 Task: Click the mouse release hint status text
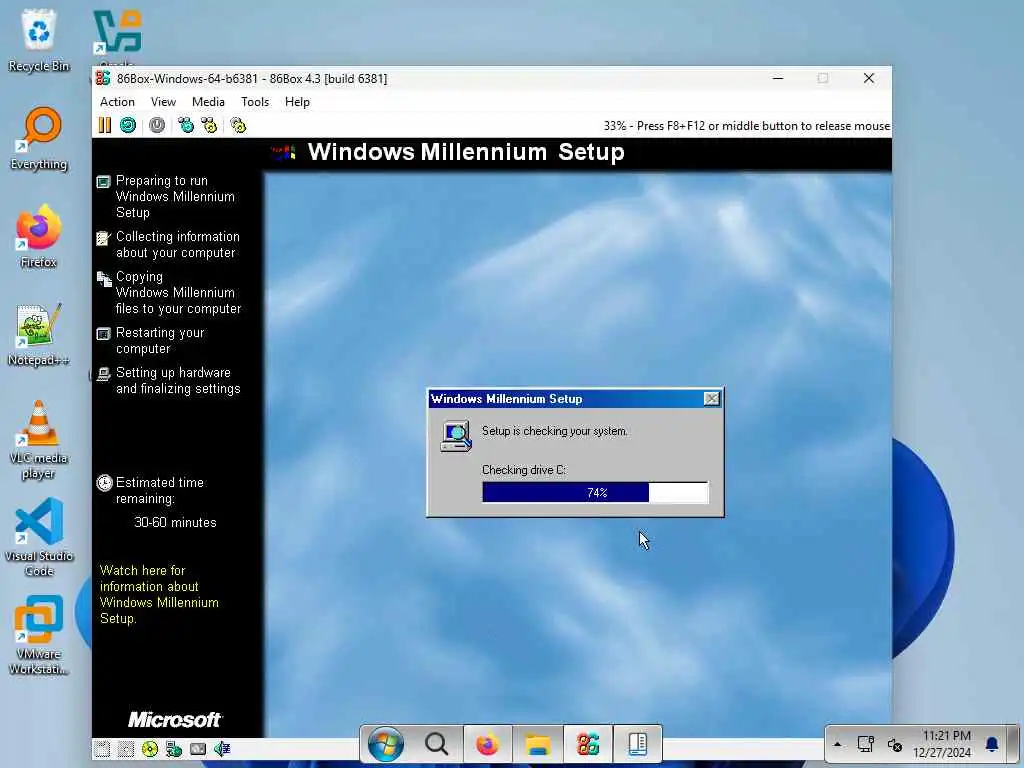[x=746, y=126]
